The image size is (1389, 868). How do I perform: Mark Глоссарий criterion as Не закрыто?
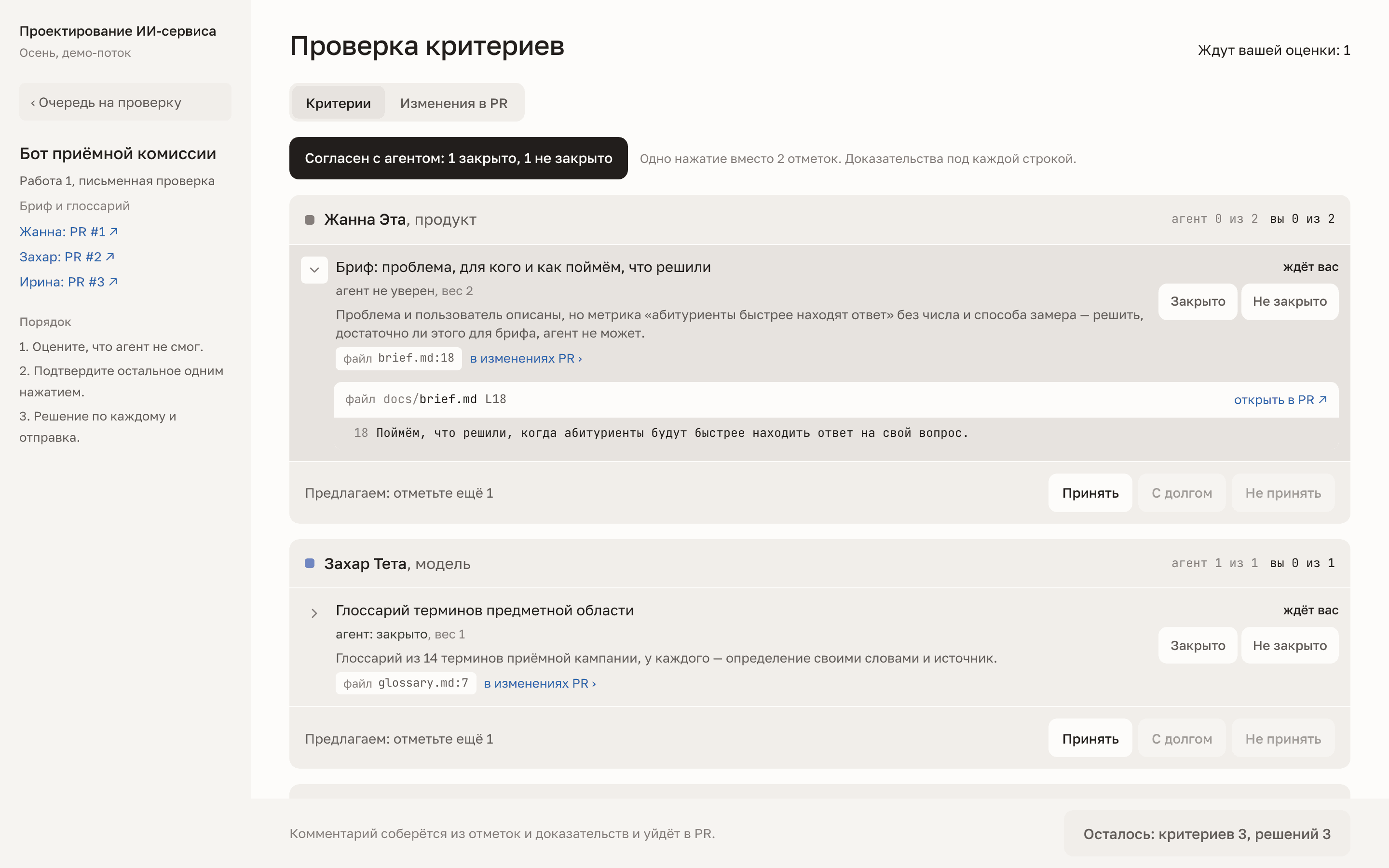(x=1289, y=645)
